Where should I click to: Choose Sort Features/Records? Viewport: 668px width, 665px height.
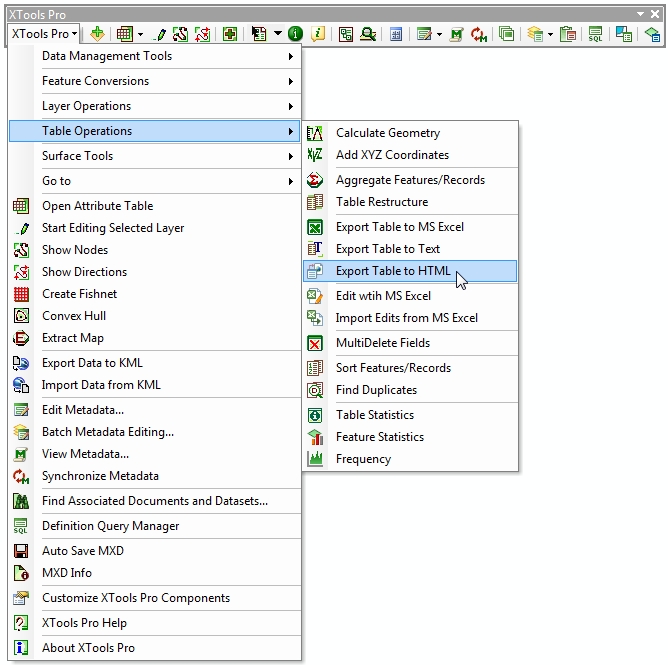coord(410,368)
